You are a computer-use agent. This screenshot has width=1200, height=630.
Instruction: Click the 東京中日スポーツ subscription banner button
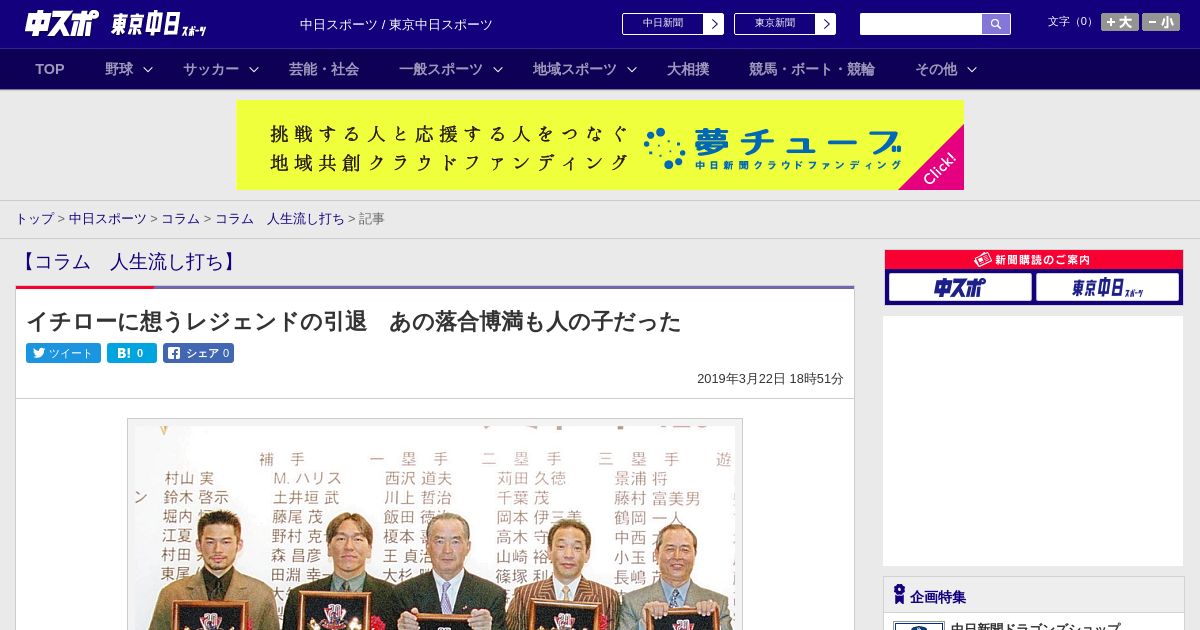tap(1107, 288)
